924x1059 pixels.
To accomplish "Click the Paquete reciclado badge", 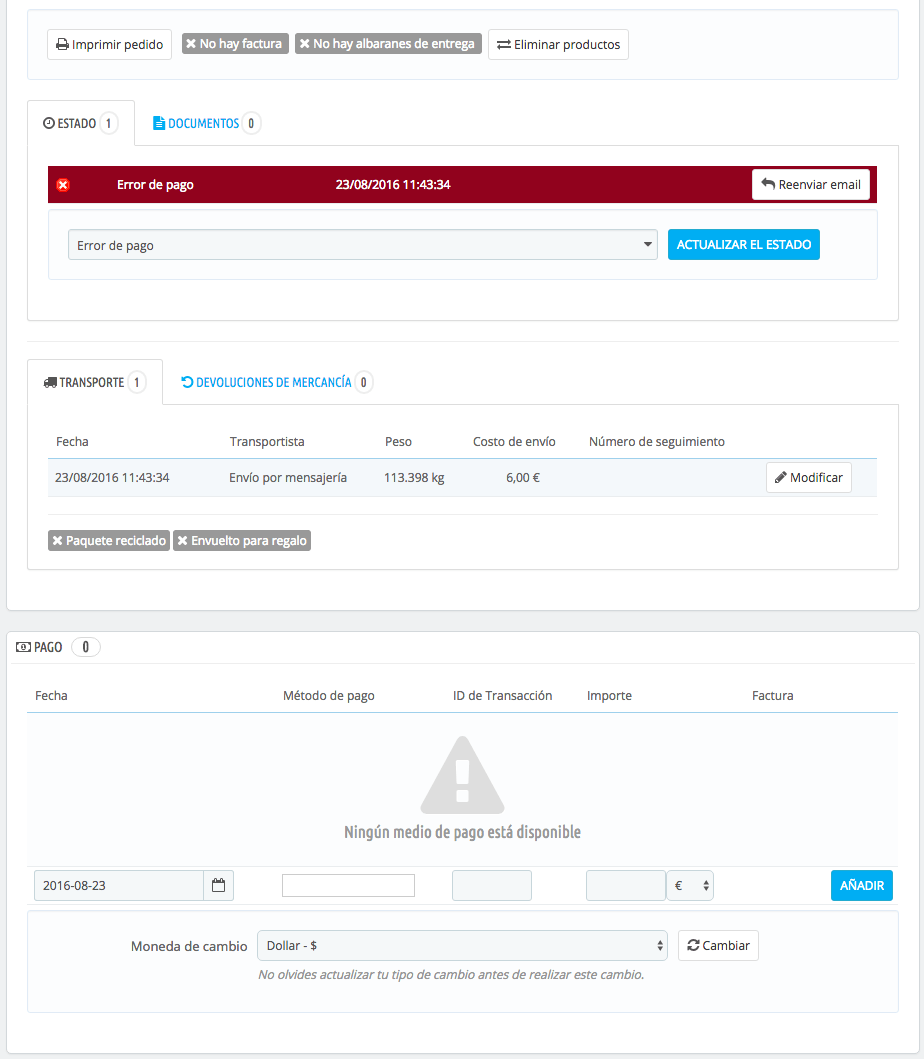I will click(109, 541).
